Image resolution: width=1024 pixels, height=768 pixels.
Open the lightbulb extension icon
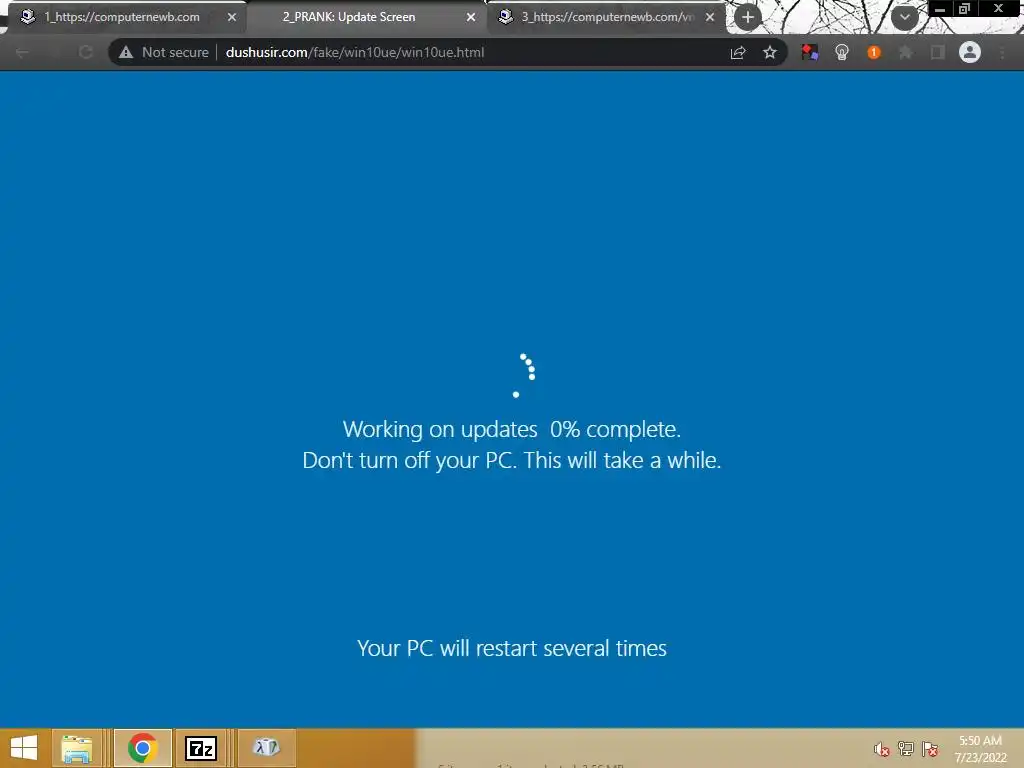tap(842, 52)
